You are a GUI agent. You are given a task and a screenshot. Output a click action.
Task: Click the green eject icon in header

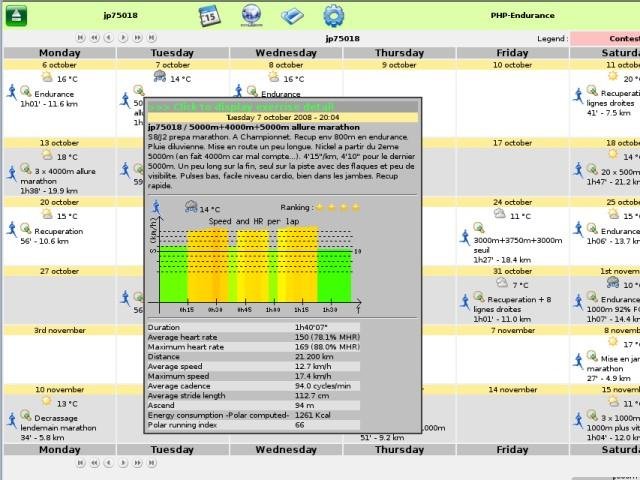[x=17, y=15]
